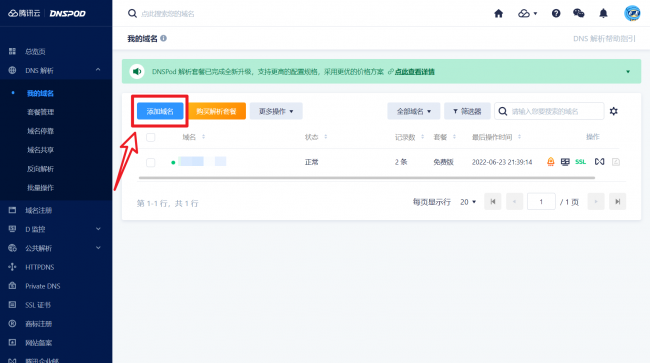Select 批量操作 in sidebar
The height and width of the screenshot is (363, 650).
(40, 188)
